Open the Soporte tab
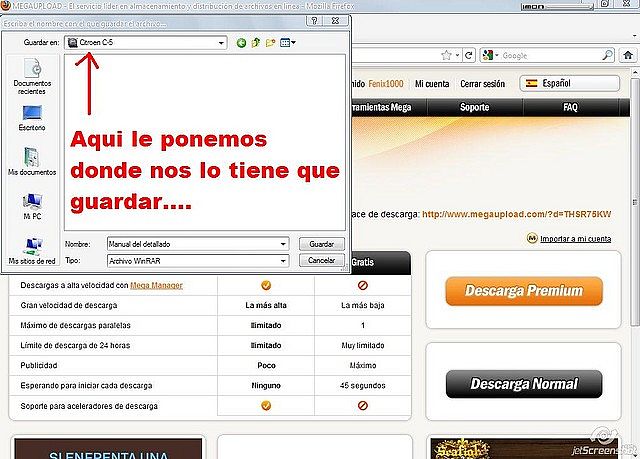Viewport: 640px width, 459px height. click(474, 106)
